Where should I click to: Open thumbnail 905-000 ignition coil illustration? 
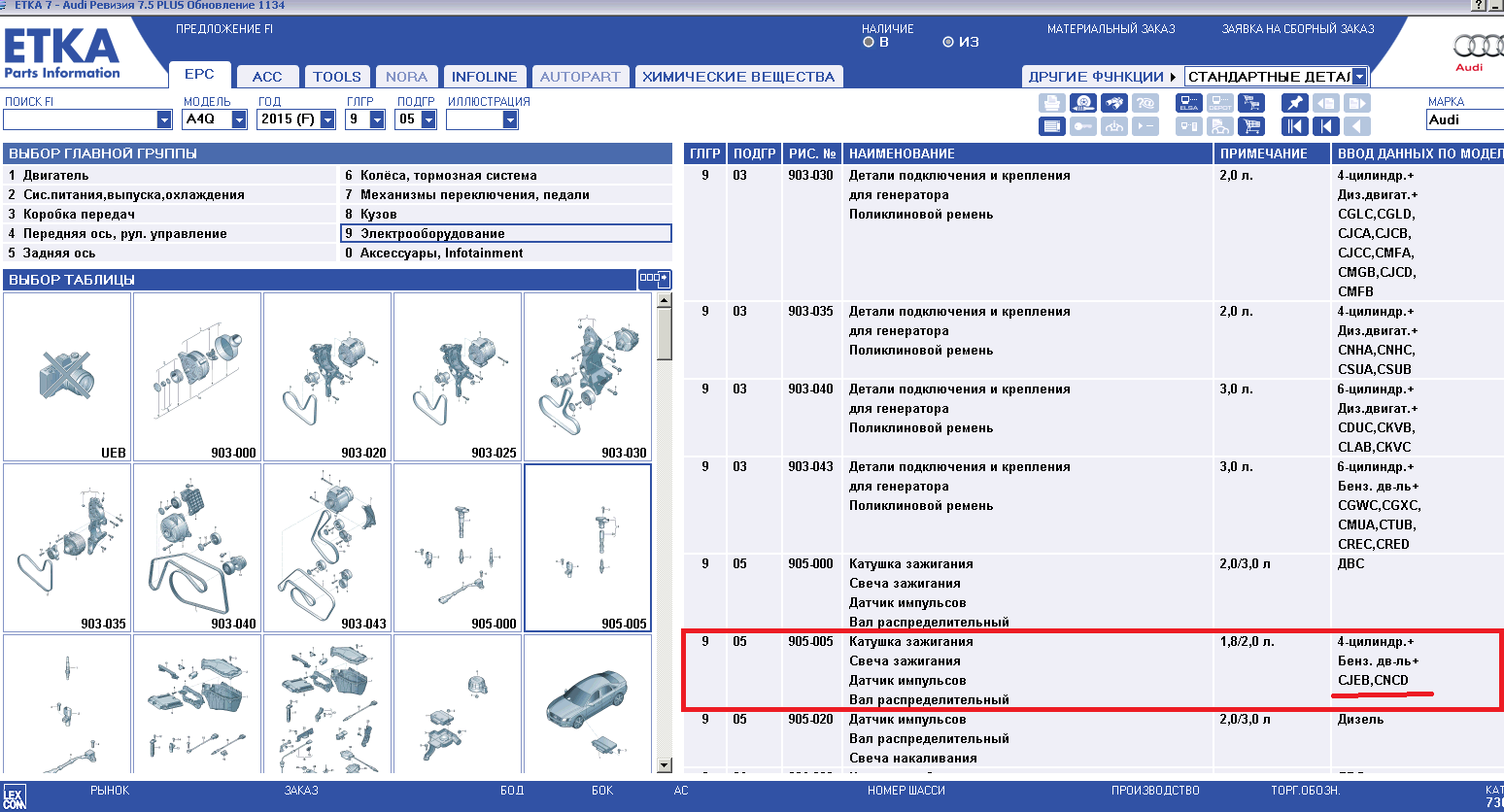pyautogui.click(x=458, y=548)
